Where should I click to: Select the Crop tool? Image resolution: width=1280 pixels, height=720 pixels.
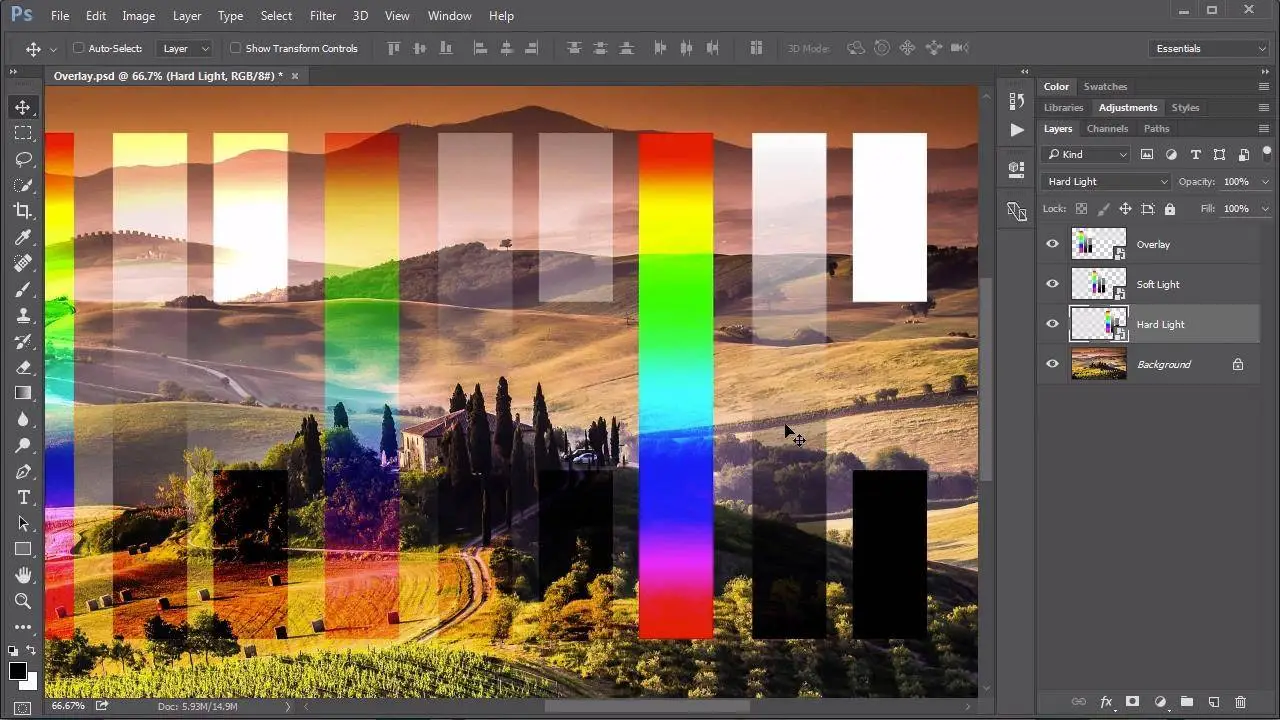pos(23,211)
